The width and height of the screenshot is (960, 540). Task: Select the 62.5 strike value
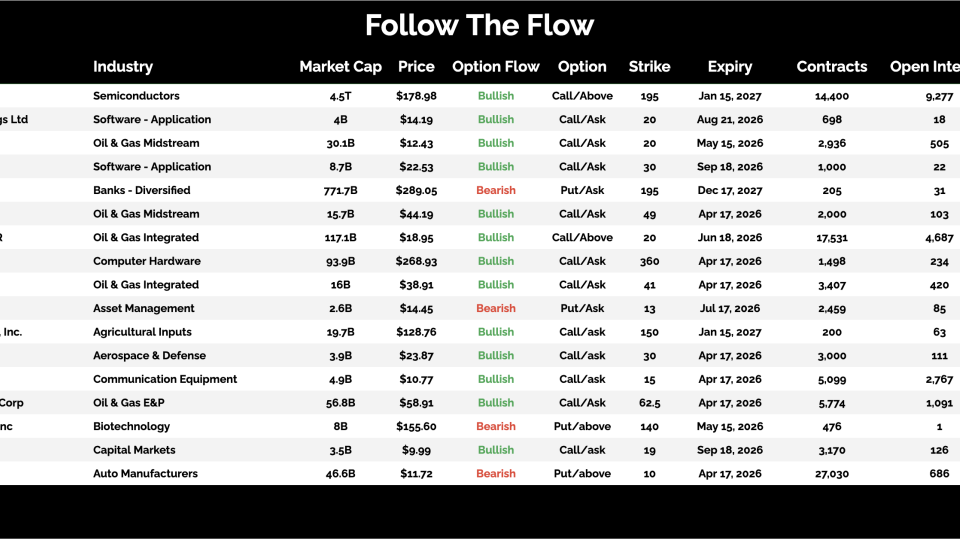tap(649, 403)
